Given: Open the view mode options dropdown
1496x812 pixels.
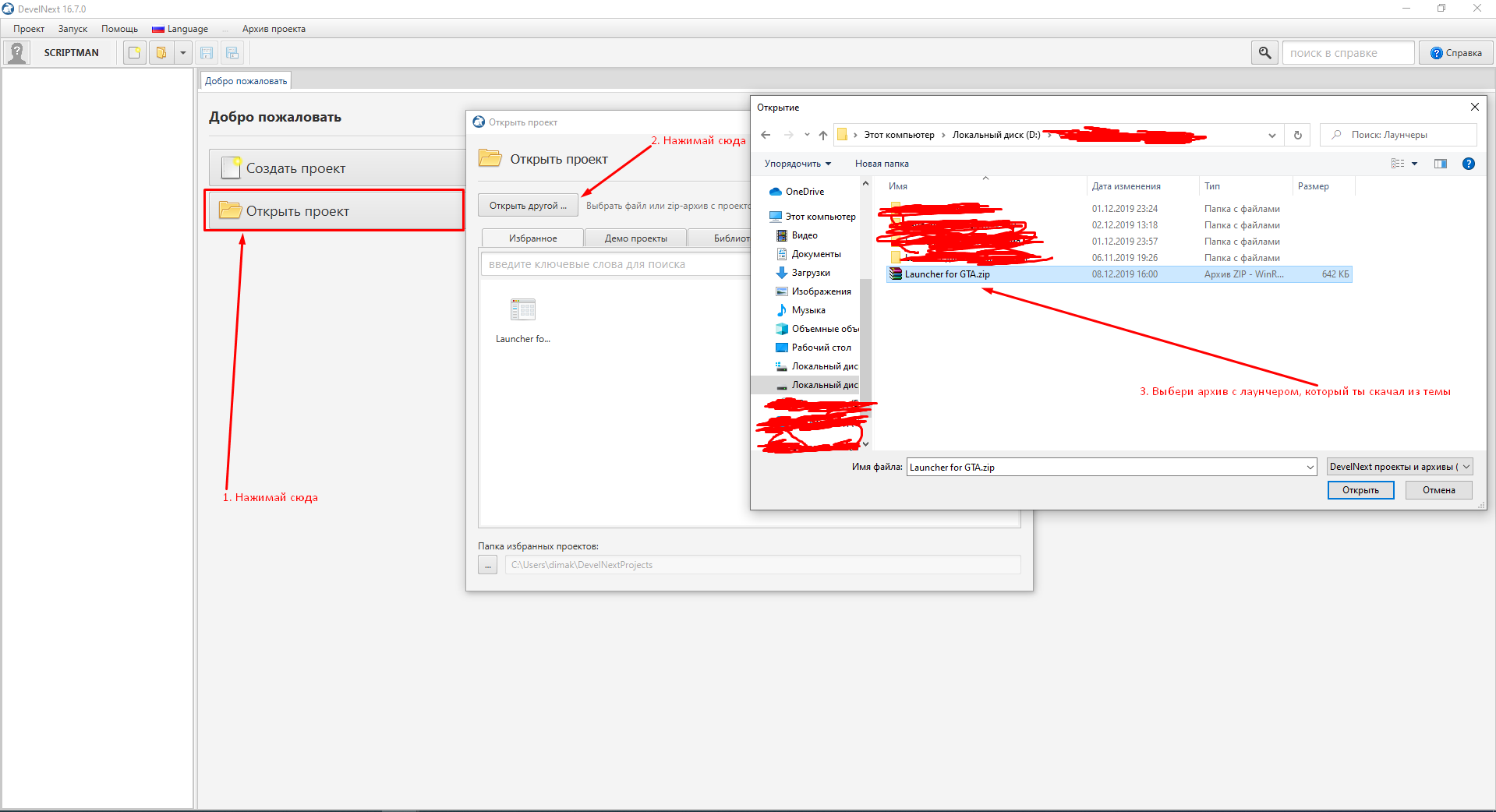Looking at the screenshot, I should pyautogui.click(x=1414, y=164).
